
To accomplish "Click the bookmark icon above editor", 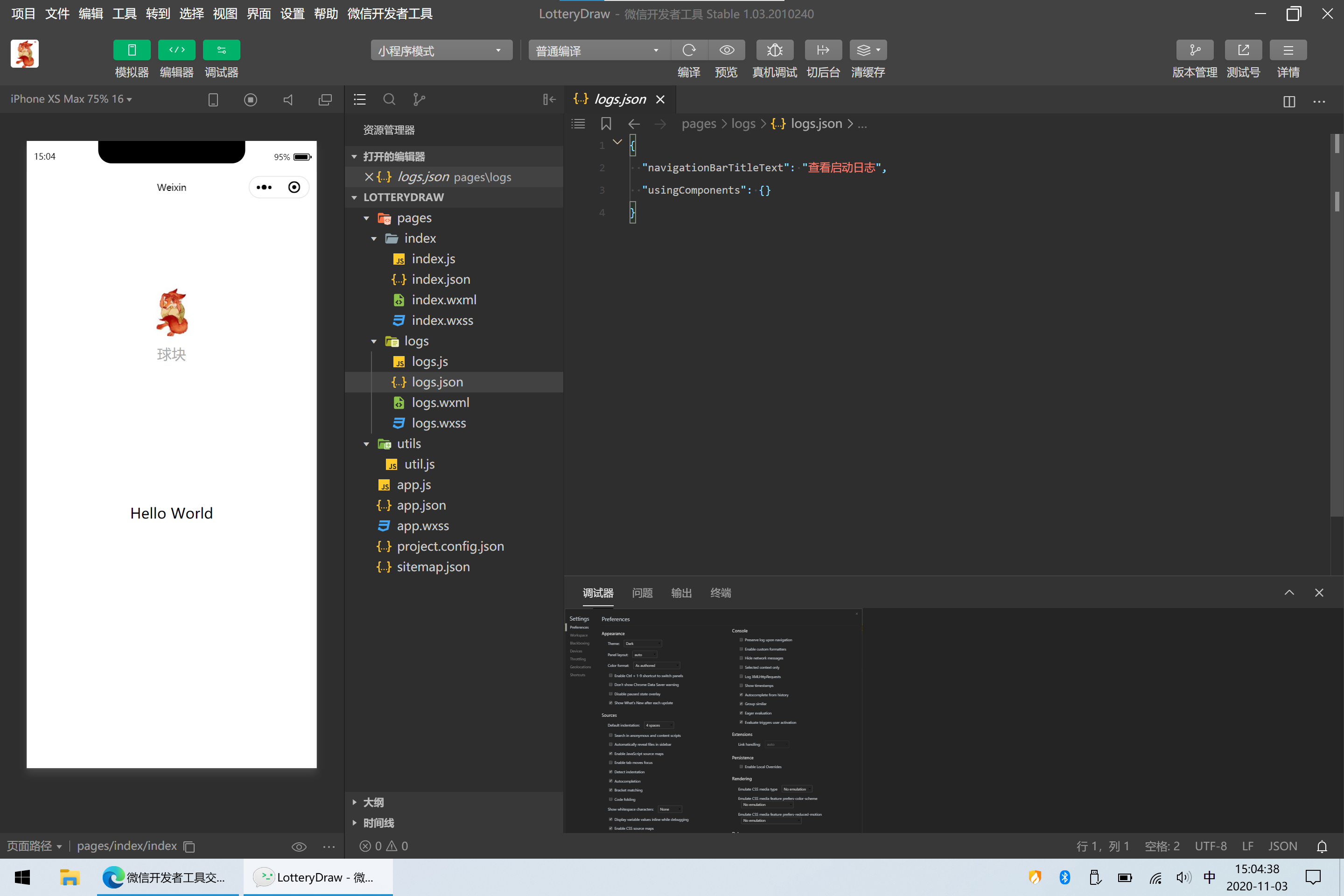I will click(x=606, y=124).
